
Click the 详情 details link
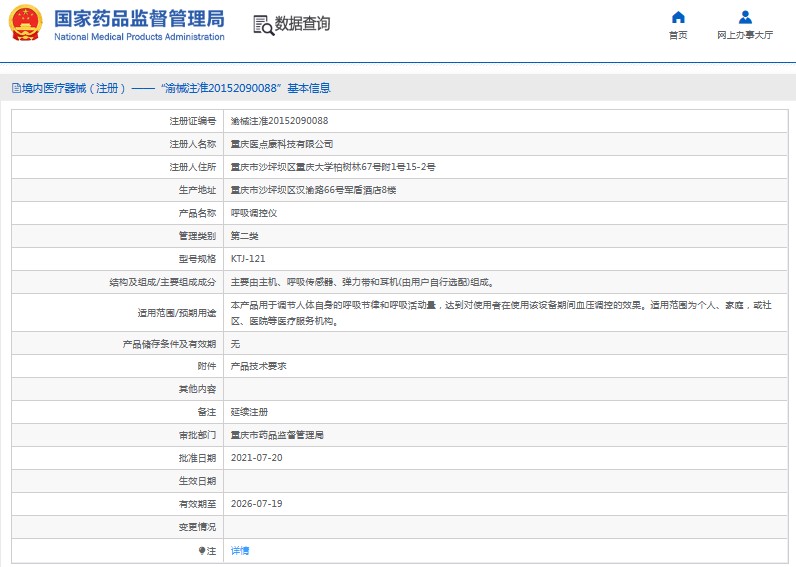coord(240,550)
